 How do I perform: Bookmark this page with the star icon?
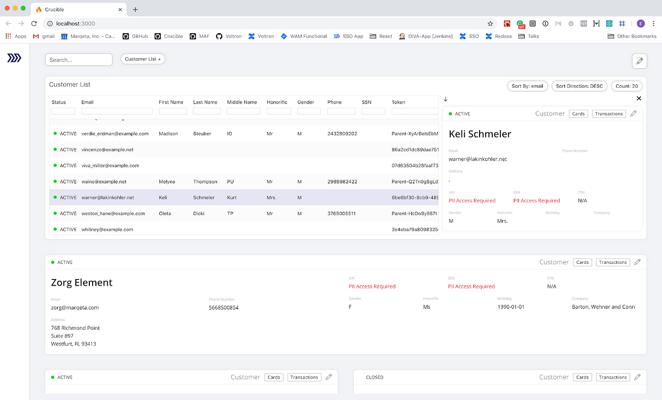click(x=490, y=23)
